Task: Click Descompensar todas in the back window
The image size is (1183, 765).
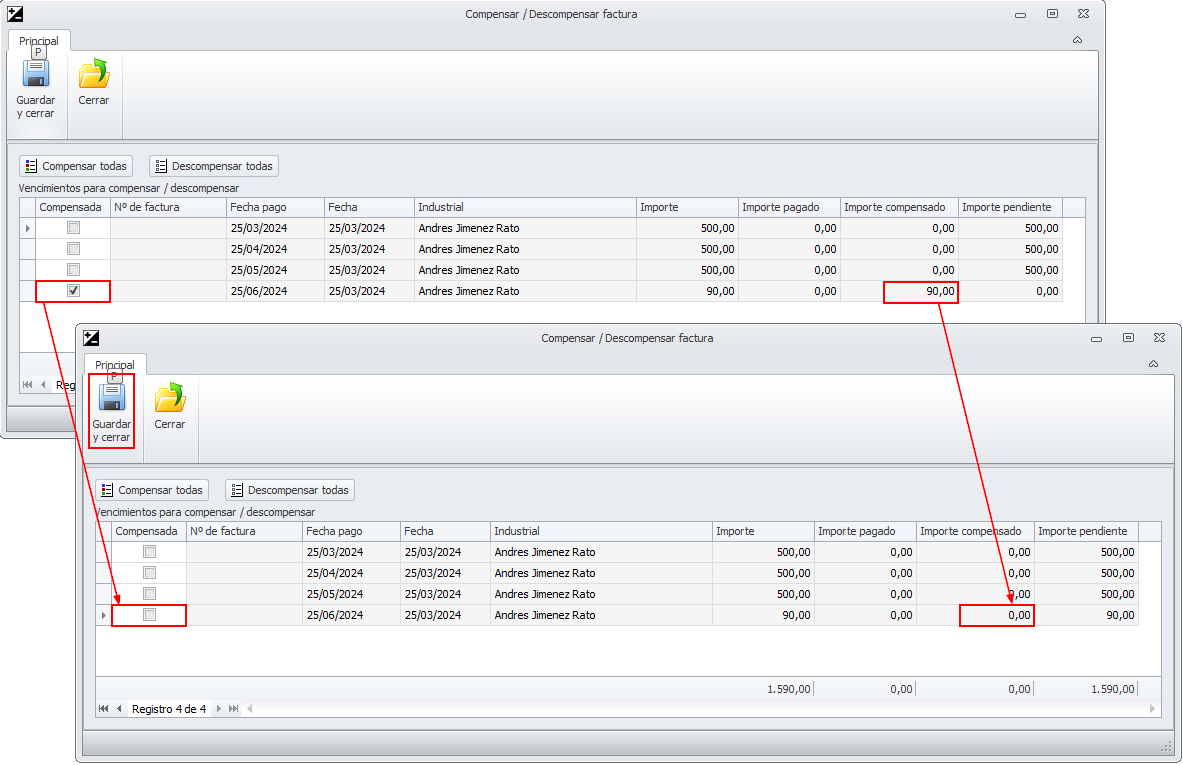Action: point(213,166)
